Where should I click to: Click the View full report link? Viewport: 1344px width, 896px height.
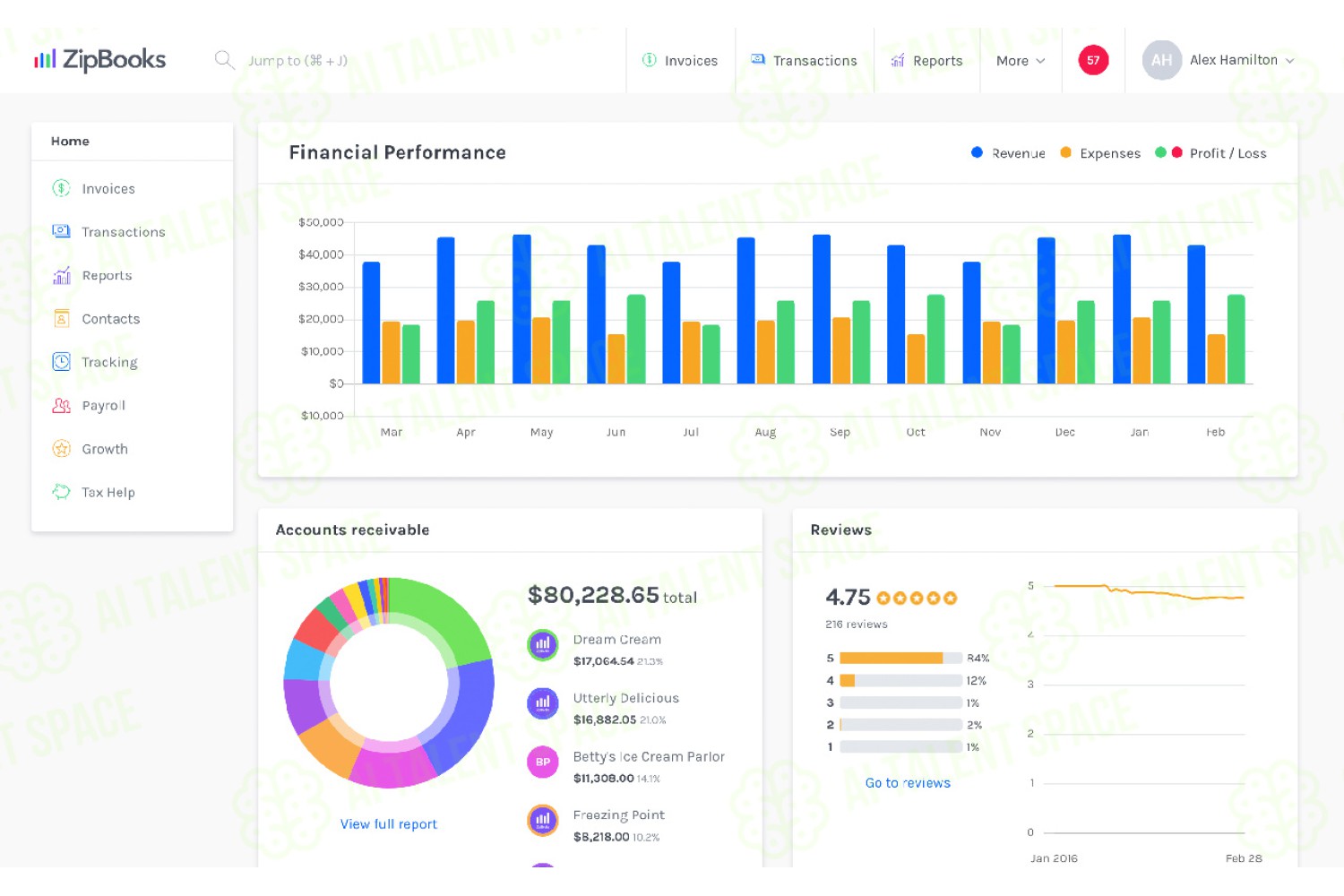389,824
